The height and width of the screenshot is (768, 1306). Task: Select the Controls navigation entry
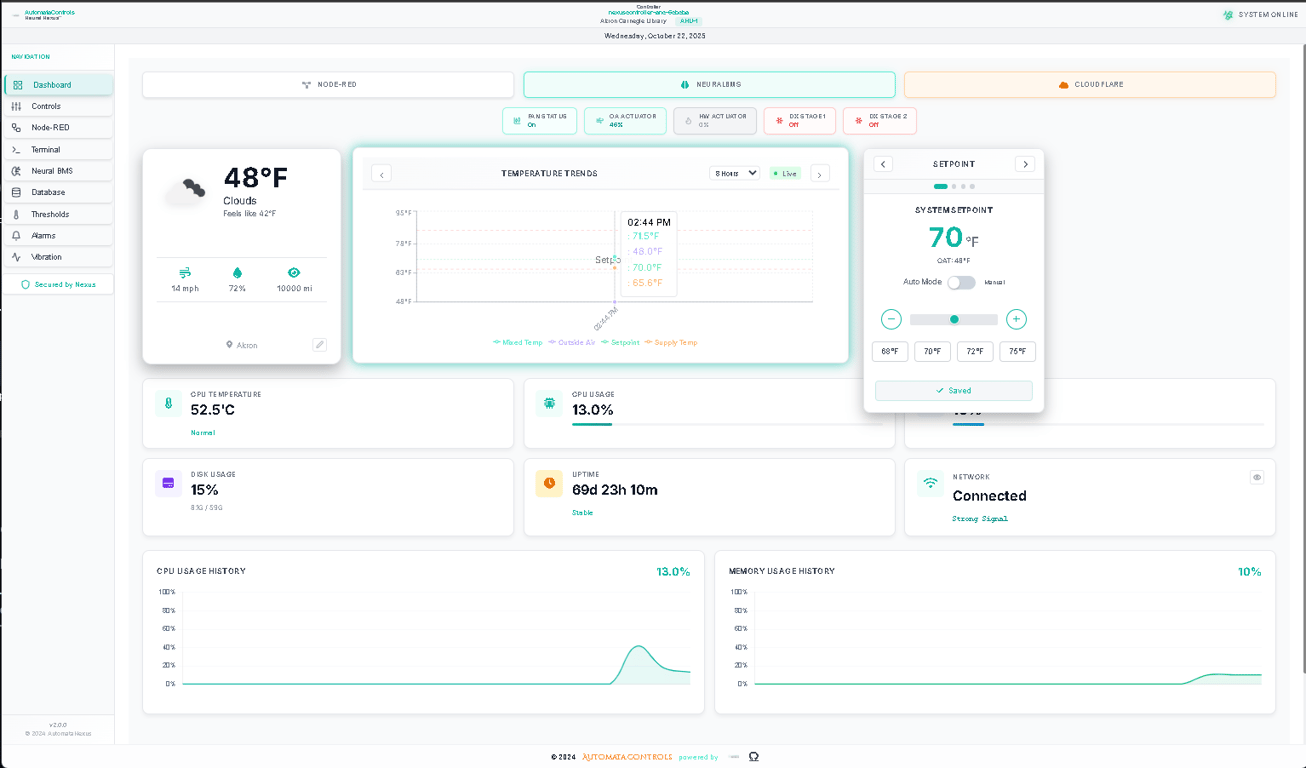click(45, 106)
